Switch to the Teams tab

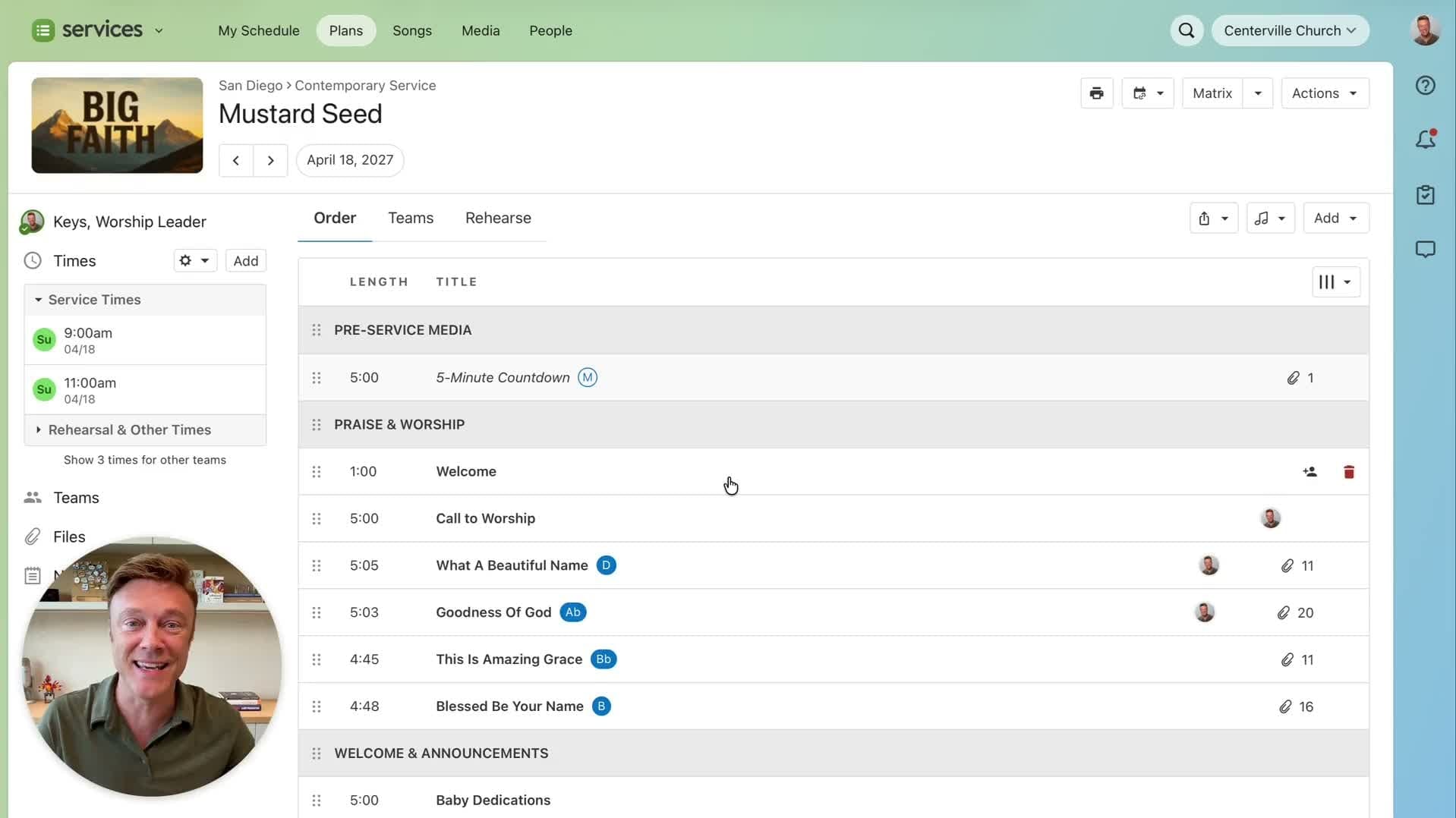(411, 219)
